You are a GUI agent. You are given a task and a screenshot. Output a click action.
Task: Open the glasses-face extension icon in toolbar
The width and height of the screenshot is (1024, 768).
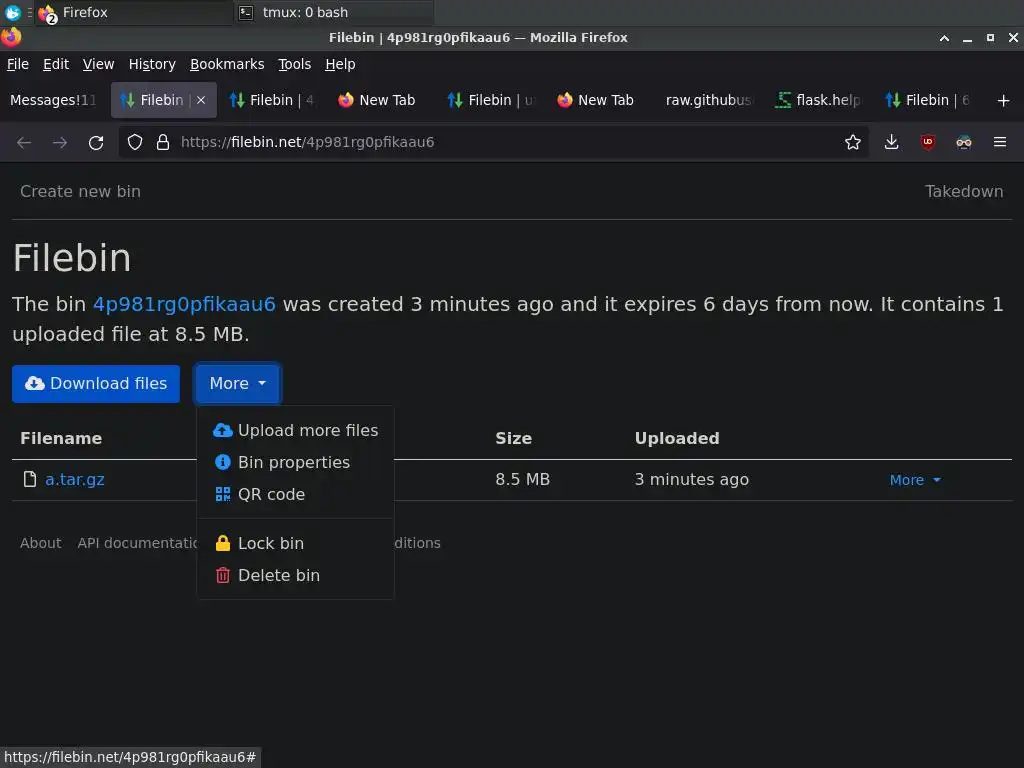point(963,142)
